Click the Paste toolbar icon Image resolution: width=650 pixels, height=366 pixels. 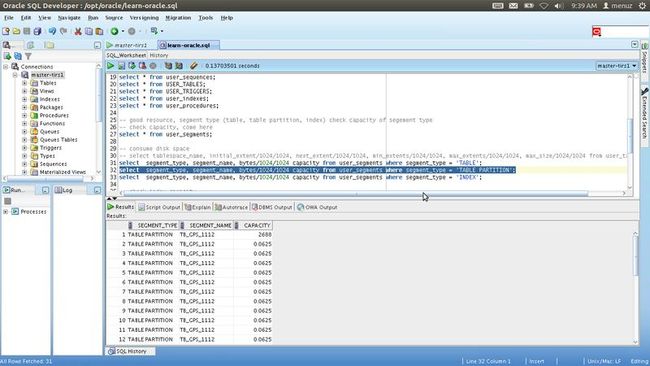99,31
